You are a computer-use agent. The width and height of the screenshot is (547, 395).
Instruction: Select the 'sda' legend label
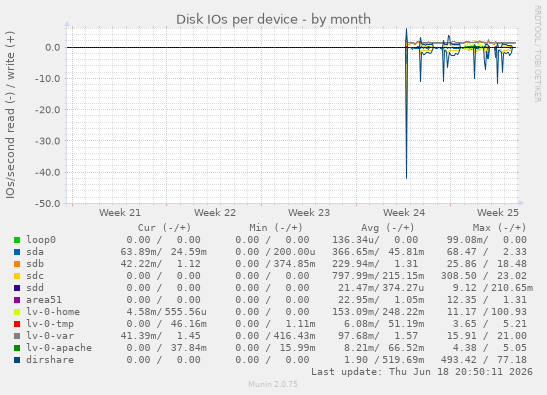(x=35, y=252)
